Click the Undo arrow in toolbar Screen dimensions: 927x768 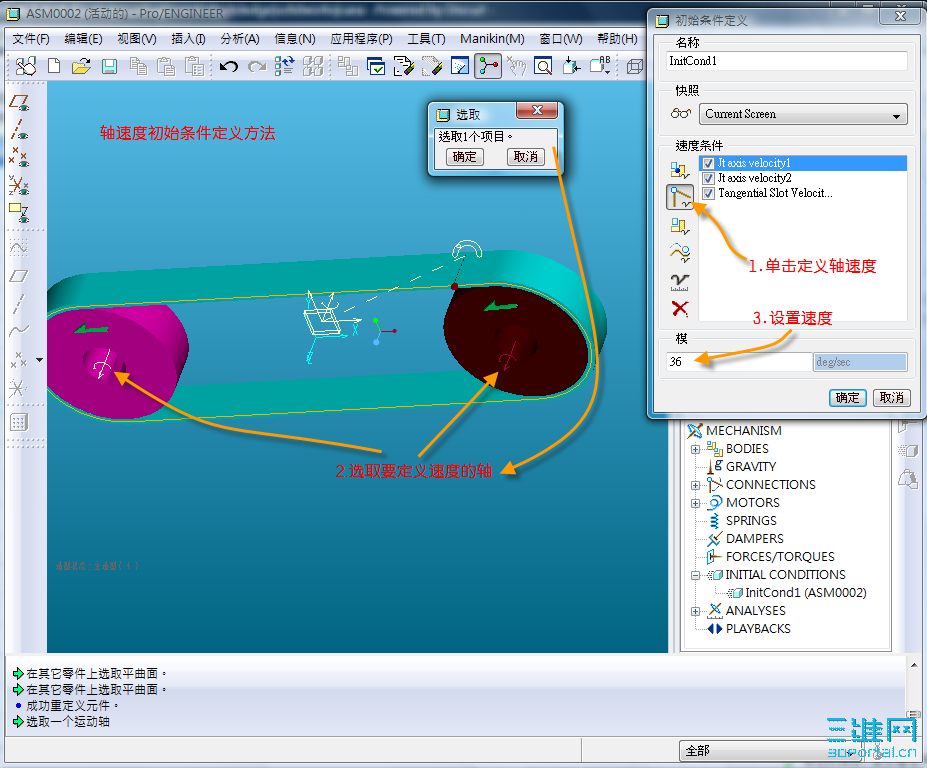[x=228, y=66]
